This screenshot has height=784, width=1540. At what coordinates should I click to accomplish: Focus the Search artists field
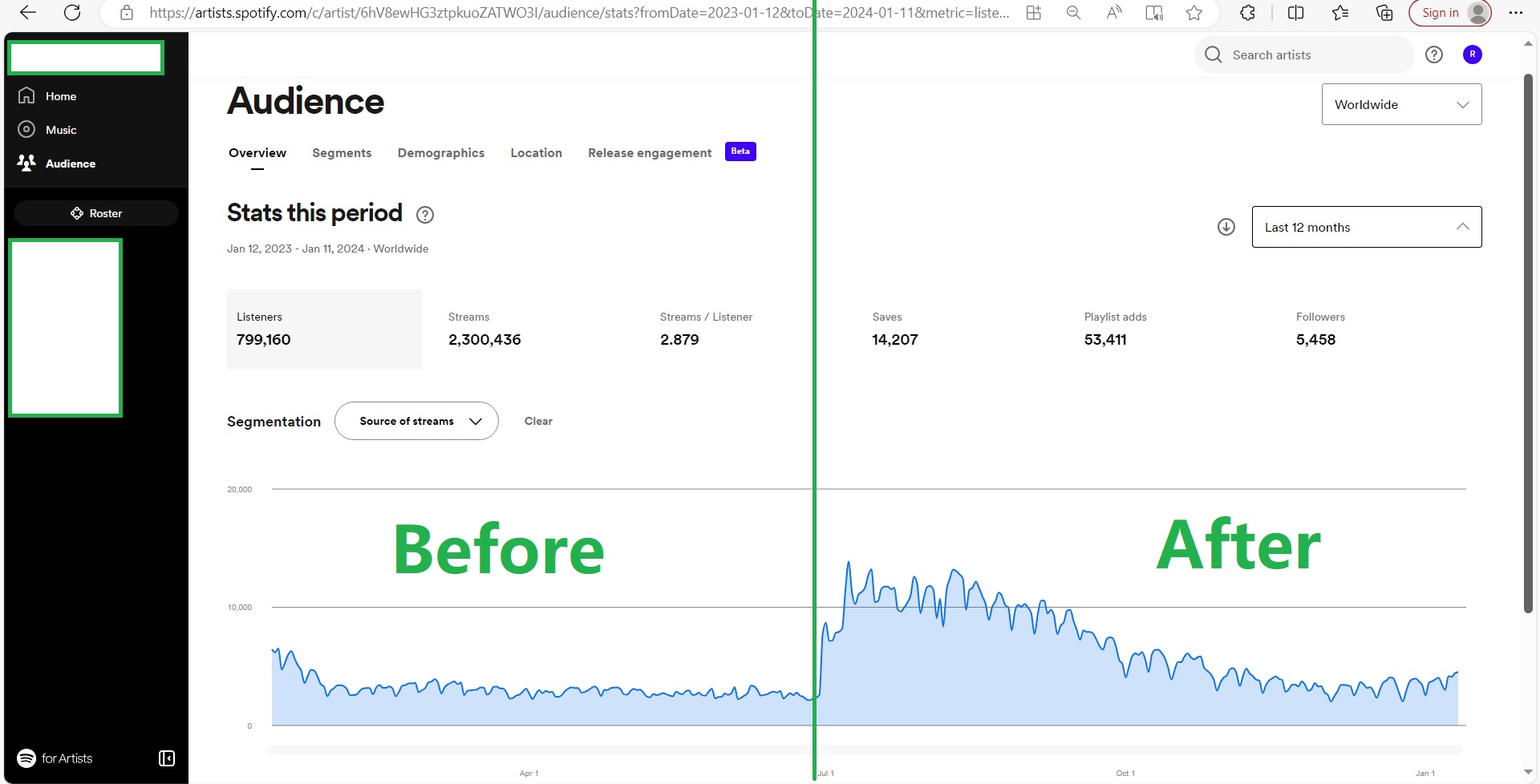[1315, 55]
